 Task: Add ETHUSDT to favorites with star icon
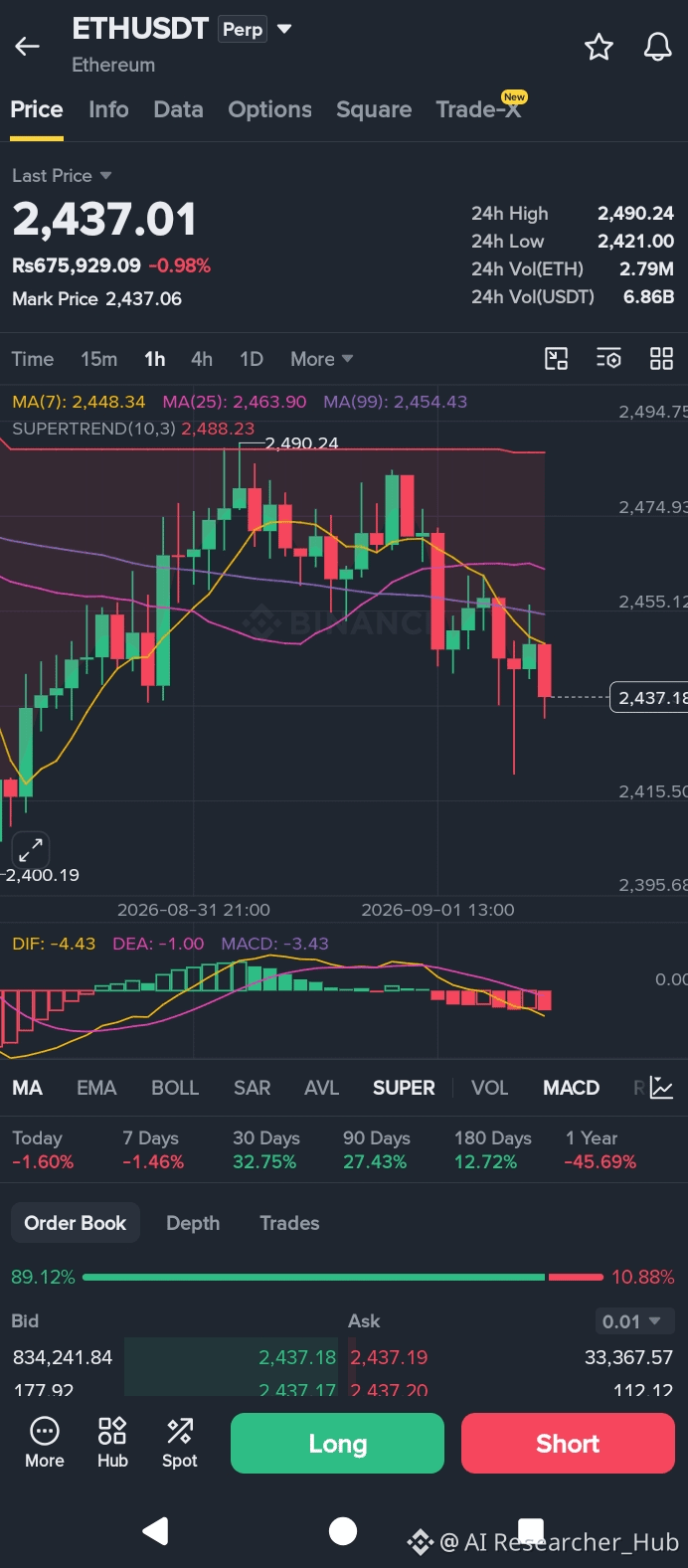point(599,47)
